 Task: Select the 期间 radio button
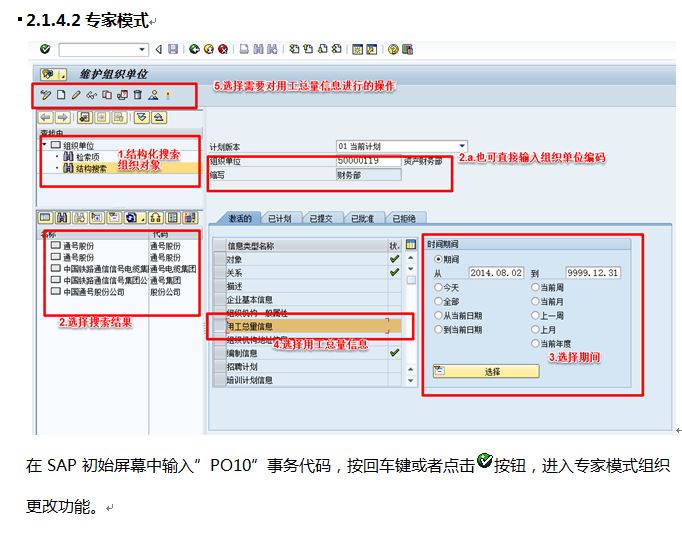pos(438,259)
